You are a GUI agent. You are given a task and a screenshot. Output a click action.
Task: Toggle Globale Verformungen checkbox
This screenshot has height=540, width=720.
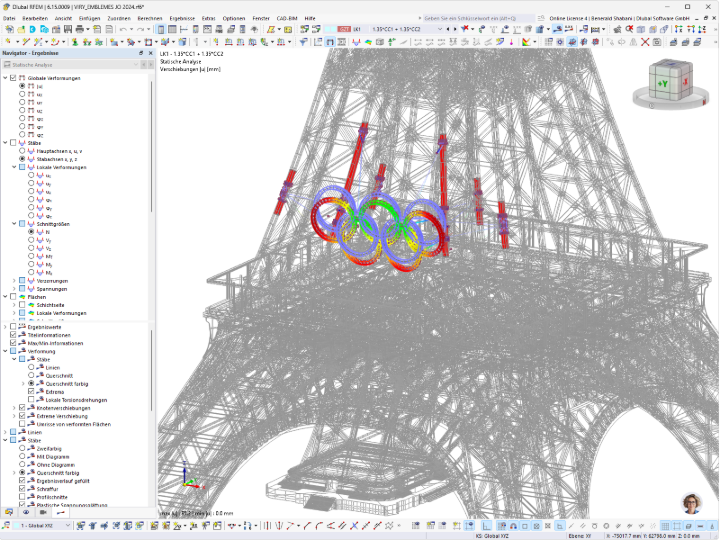pyautogui.click(x=13, y=78)
